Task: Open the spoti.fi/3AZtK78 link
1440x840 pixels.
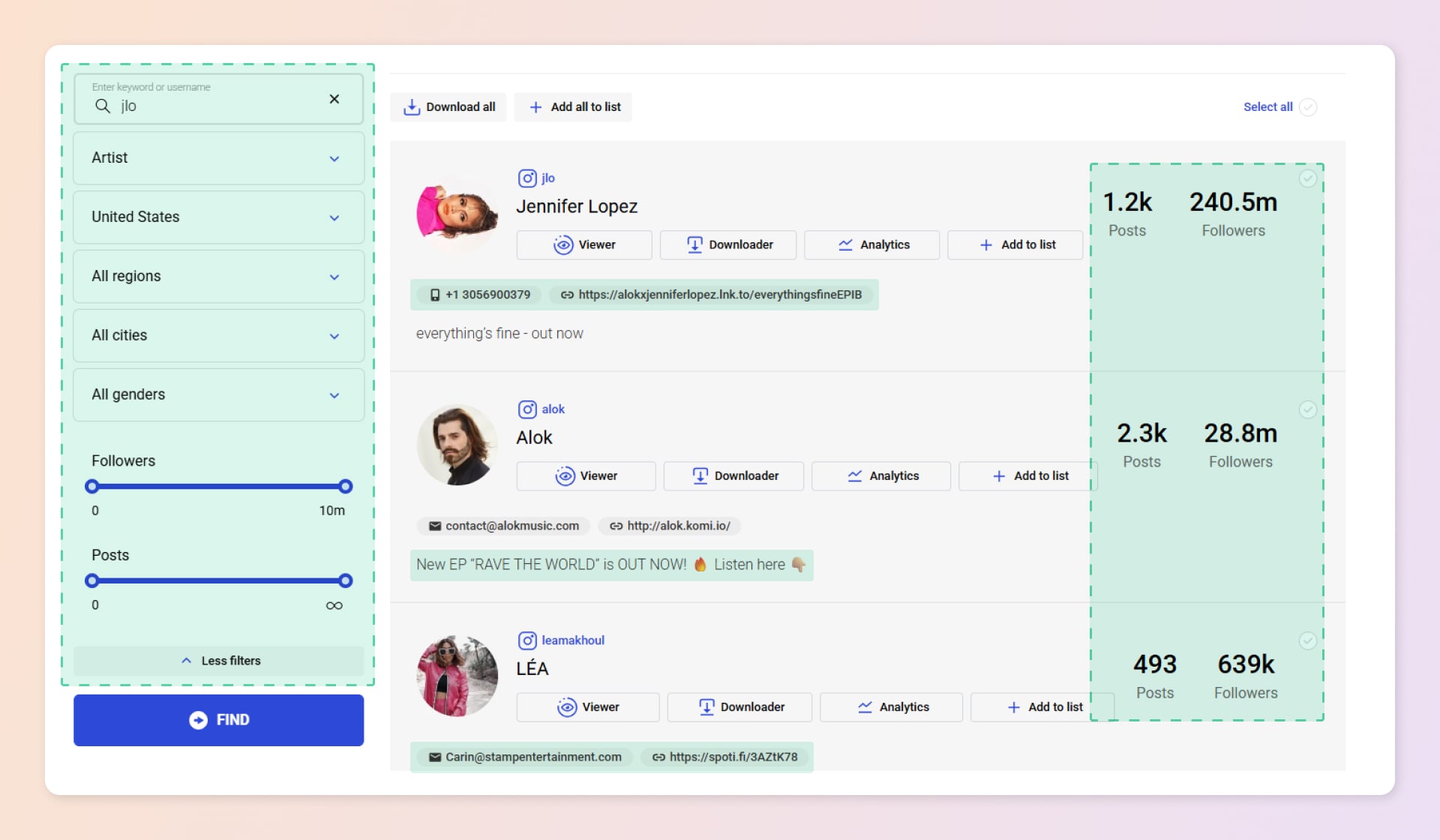Action: click(724, 757)
